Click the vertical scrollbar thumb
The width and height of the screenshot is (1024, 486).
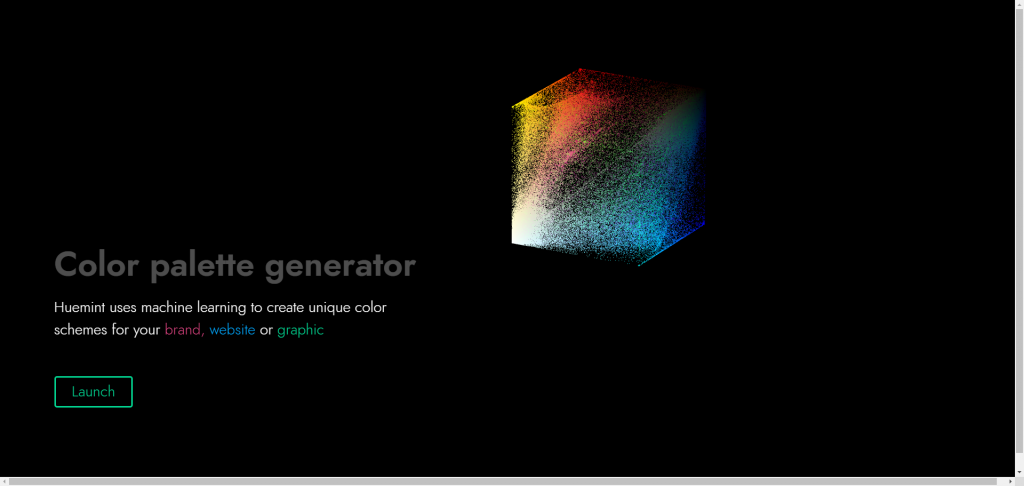click(x=1019, y=230)
